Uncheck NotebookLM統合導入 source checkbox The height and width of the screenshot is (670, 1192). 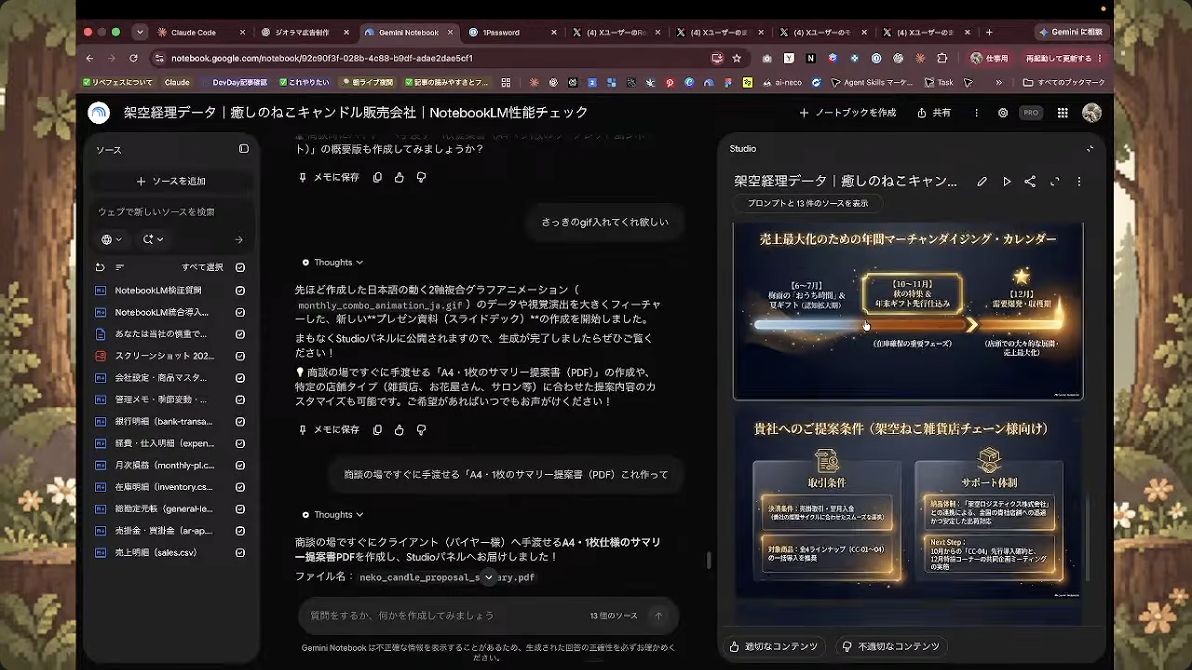[240, 313]
